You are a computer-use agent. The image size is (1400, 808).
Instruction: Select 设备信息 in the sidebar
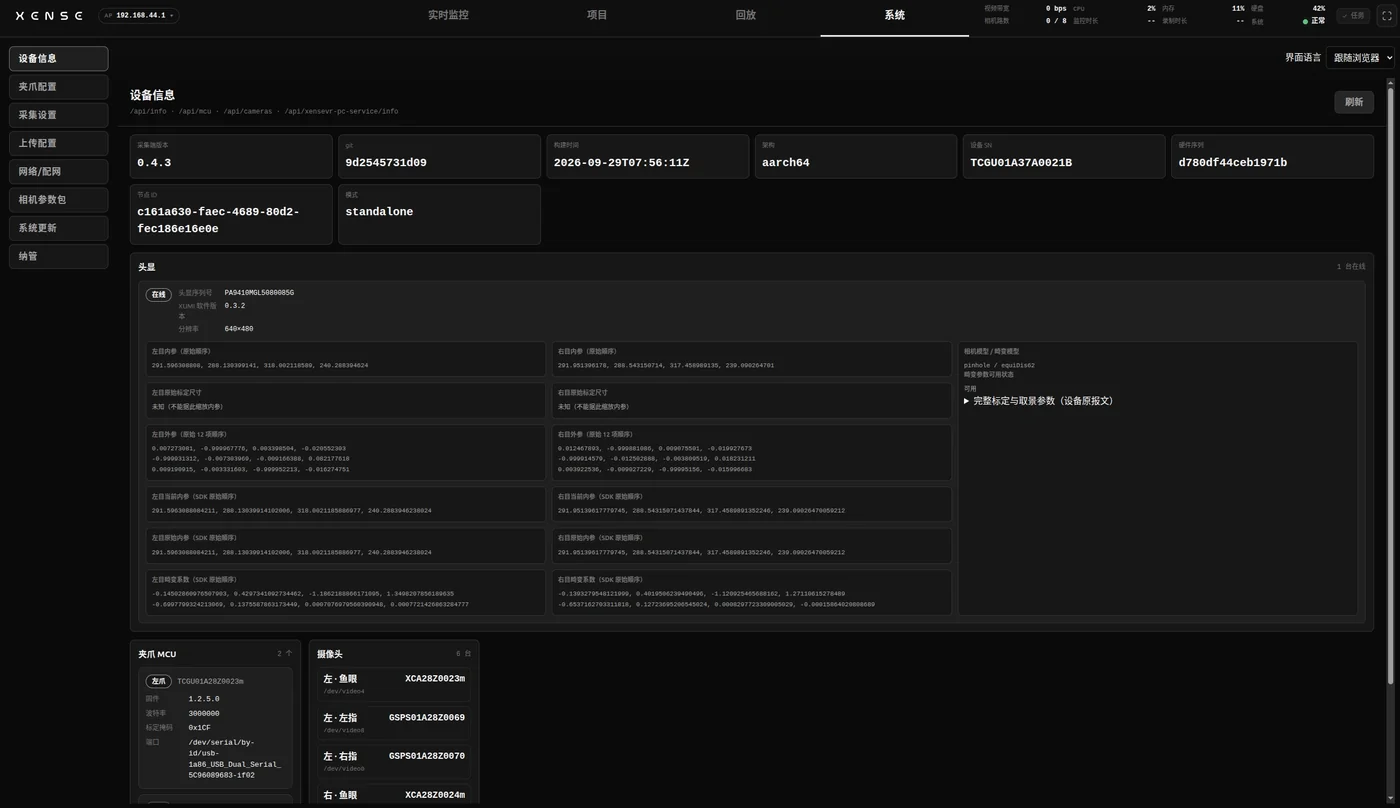(x=59, y=59)
